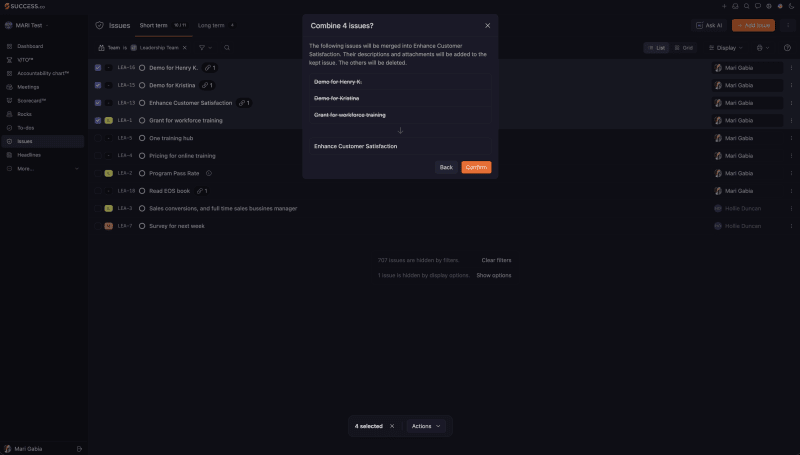Click the priority badge on LEA-3 Sales row
The image size is (800, 455).
click(x=109, y=208)
